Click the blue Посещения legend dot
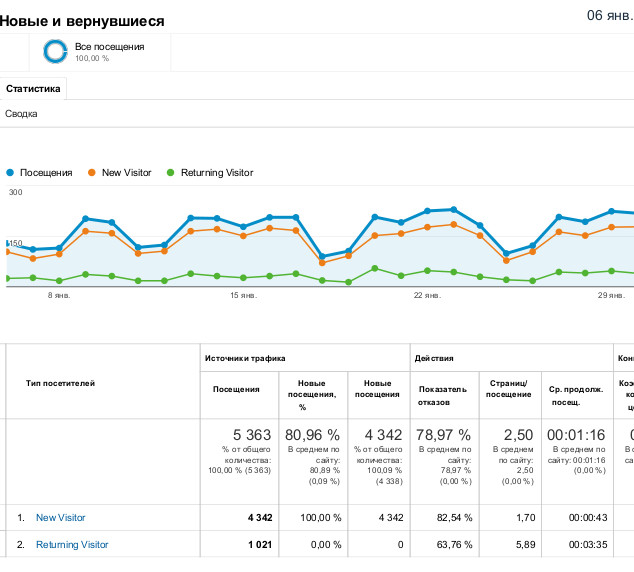634x572 pixels. pyautogui.click(x=11, y=173)
